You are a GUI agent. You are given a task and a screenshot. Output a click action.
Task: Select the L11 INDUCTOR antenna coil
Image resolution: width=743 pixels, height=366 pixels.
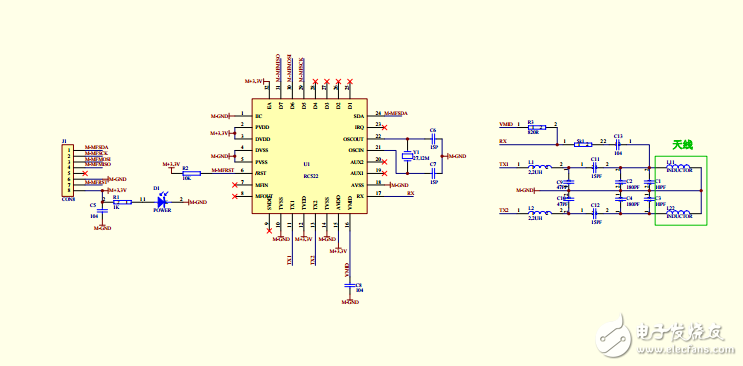click(x=678, y=168)
